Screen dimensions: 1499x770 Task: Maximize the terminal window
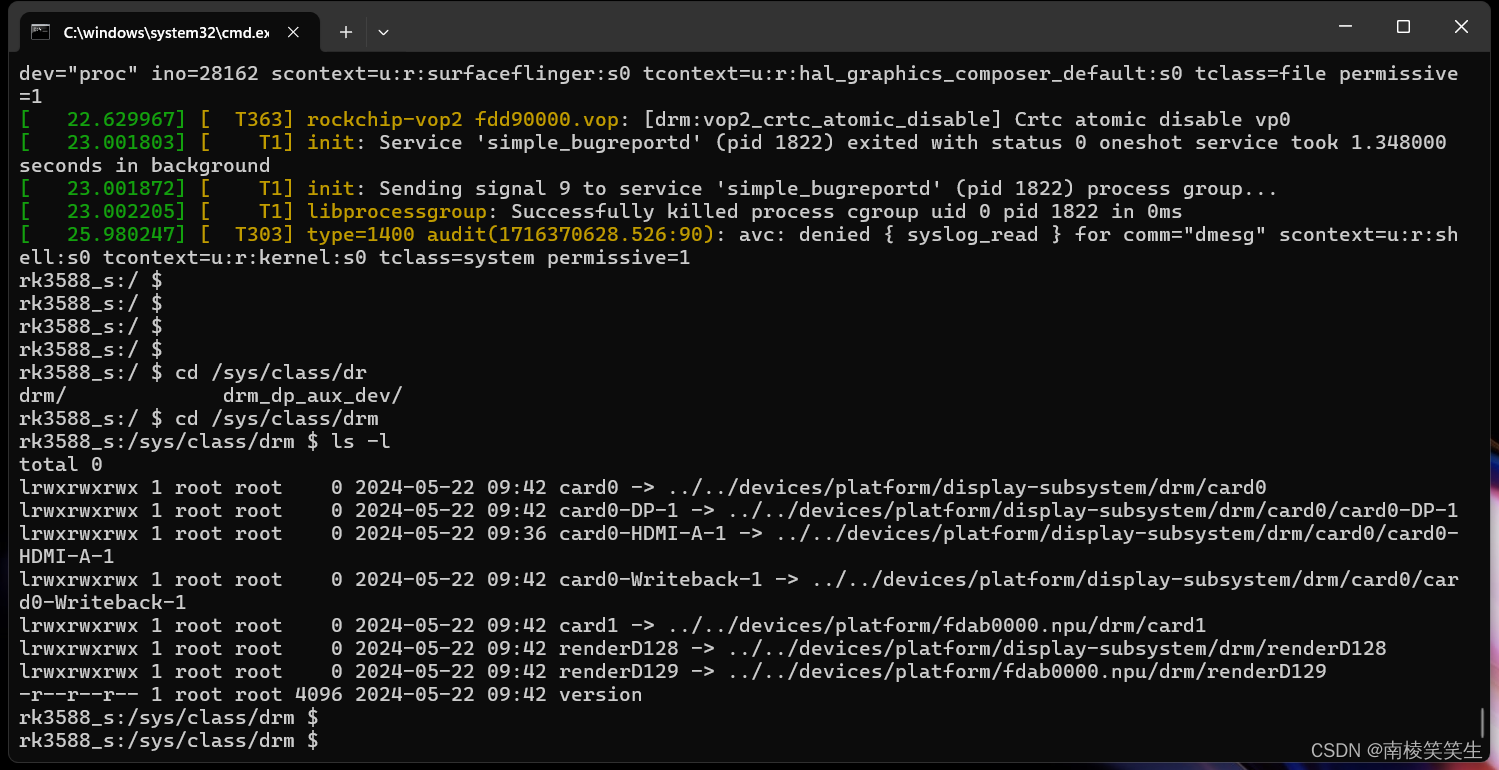1403,27
